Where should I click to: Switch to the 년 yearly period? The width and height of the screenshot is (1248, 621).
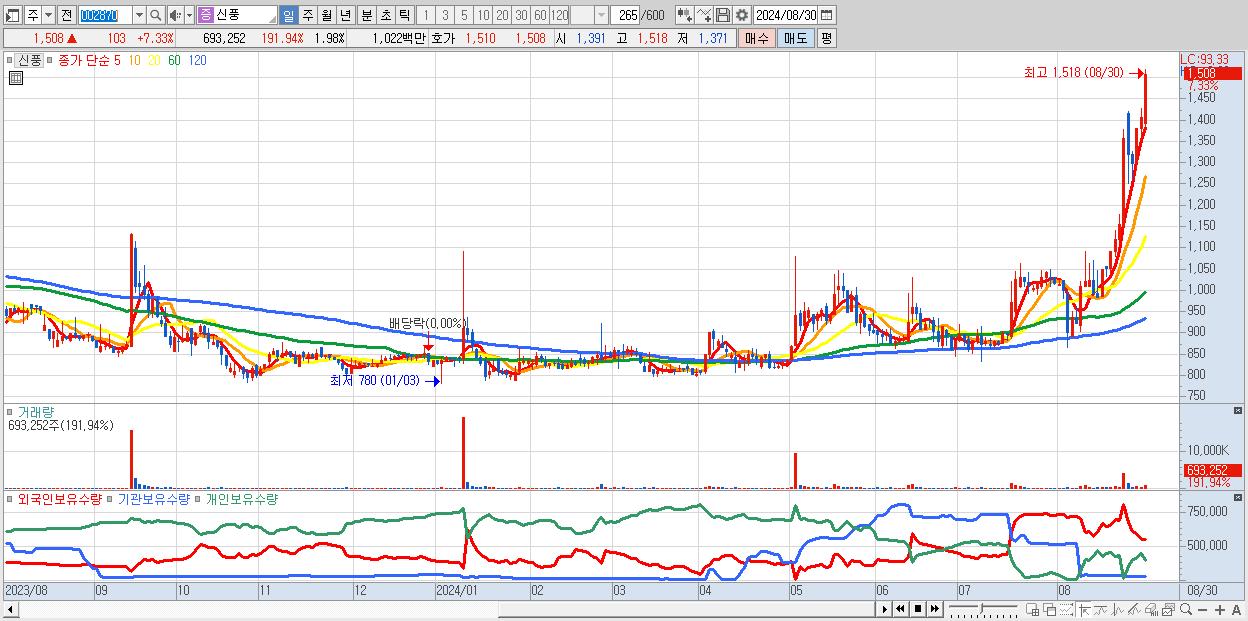[x=345, y=15]
